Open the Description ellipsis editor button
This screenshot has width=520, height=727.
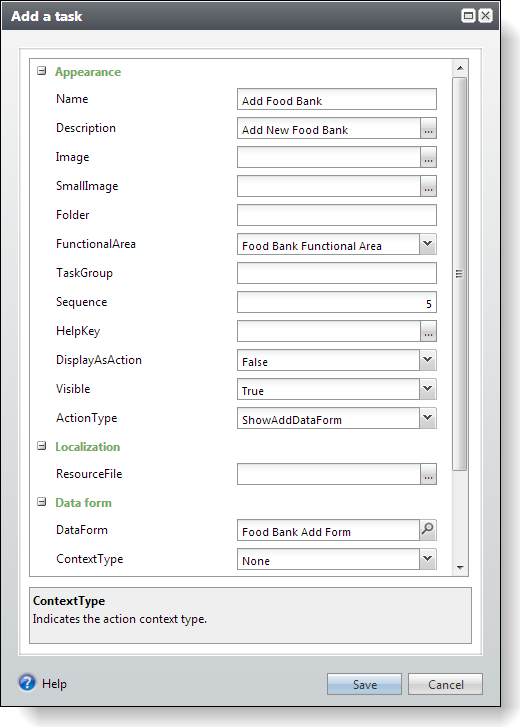point(428,128)
